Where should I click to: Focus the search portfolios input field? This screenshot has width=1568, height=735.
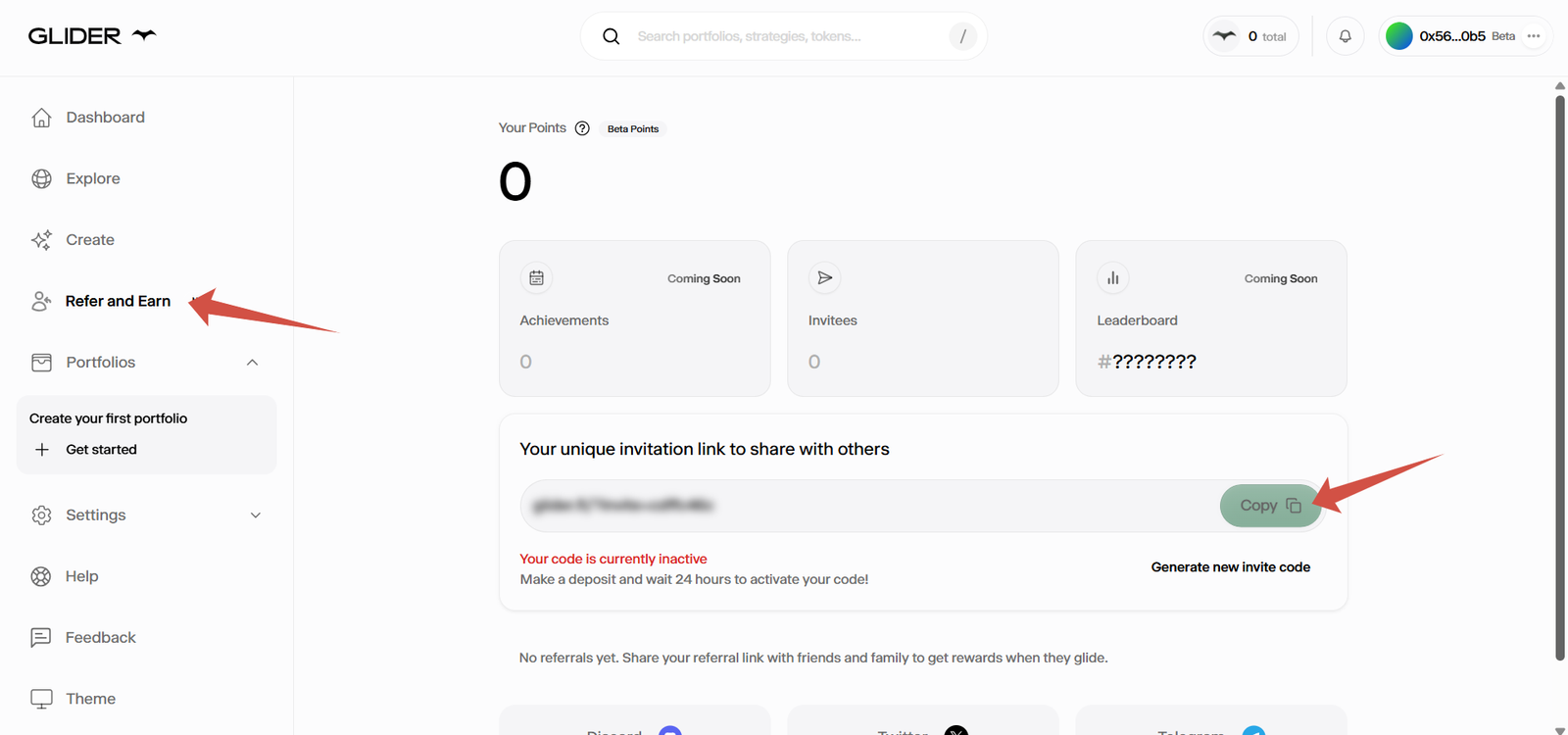click(x=784, y=36)
